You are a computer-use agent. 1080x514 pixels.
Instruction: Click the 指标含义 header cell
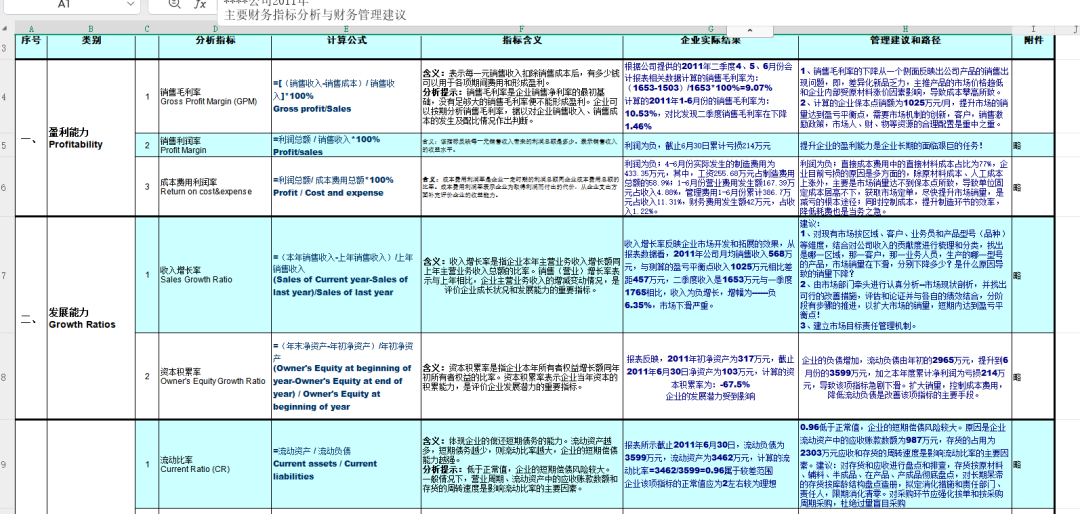pyautogui.click(x=521, y=47)
